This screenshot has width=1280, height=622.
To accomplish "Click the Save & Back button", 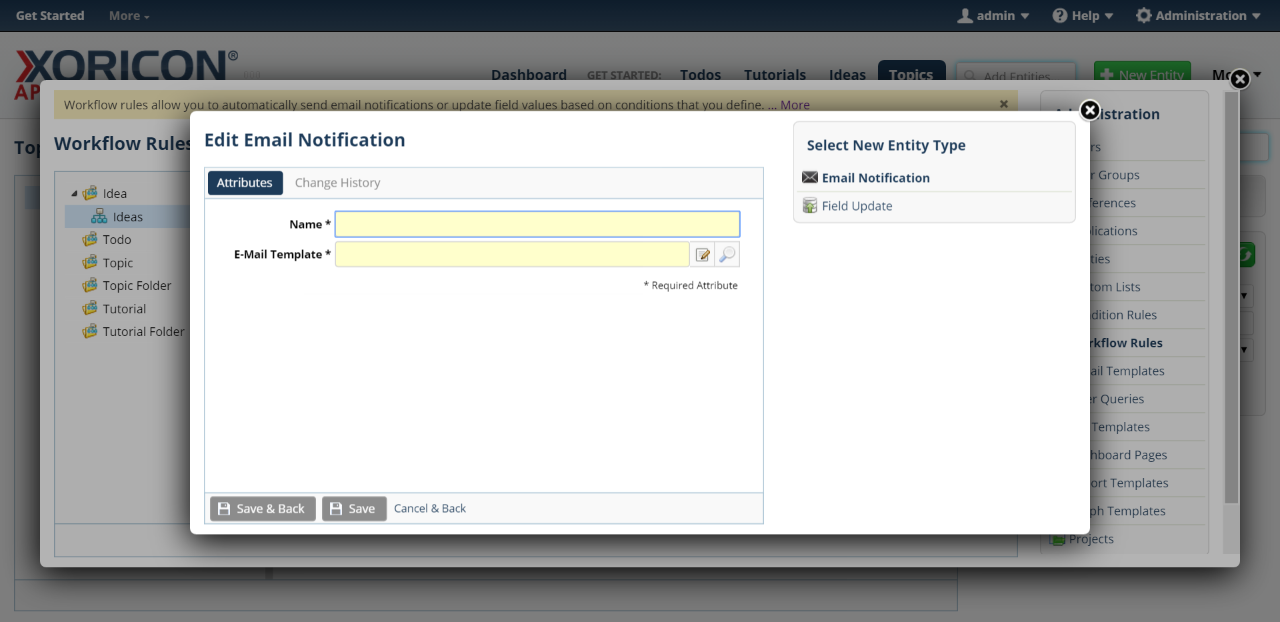I will (262, 509).
